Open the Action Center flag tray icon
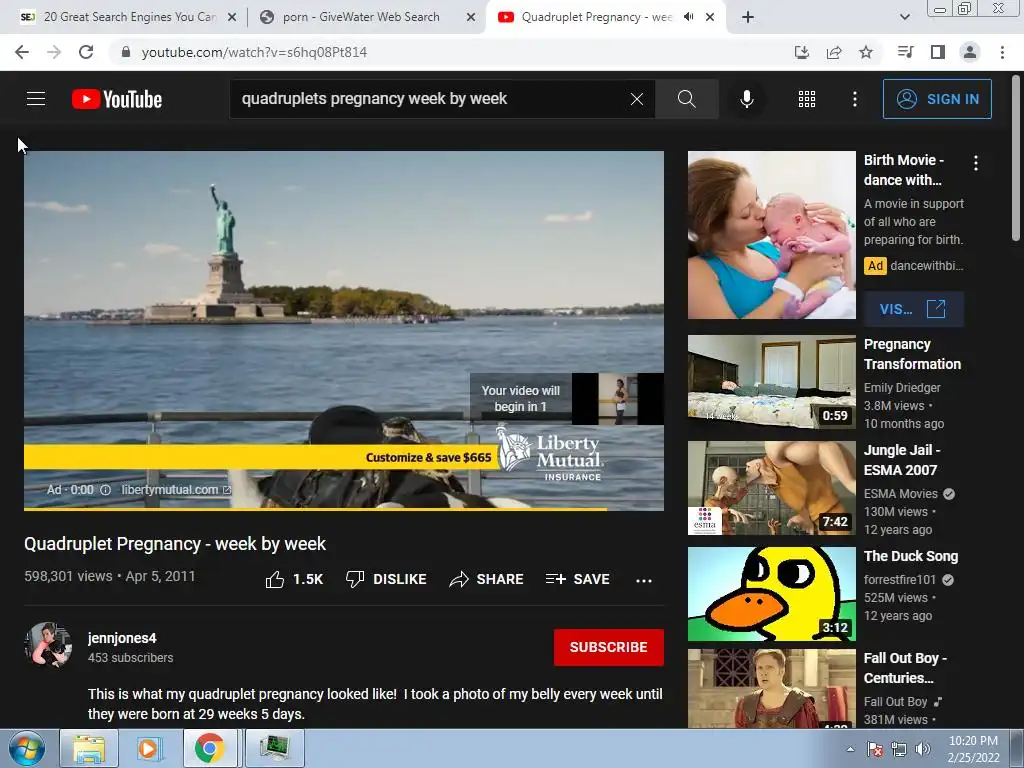 (874, 749)
